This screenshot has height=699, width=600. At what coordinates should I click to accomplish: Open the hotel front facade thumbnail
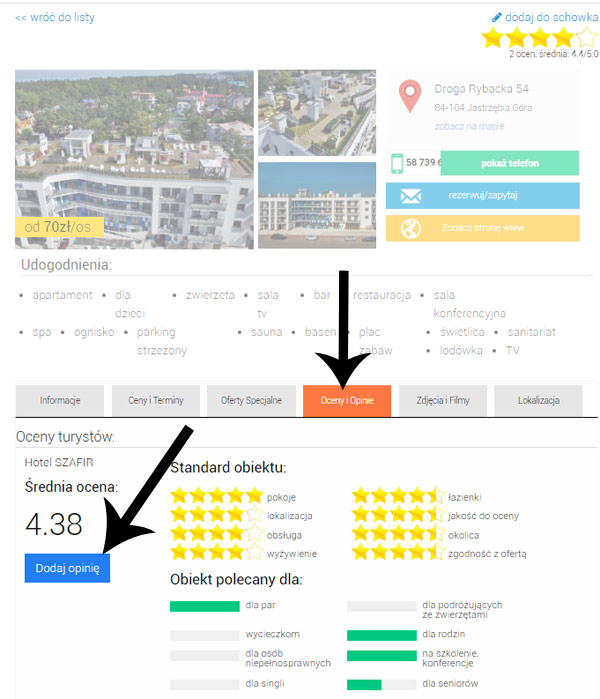click(317, 205)
